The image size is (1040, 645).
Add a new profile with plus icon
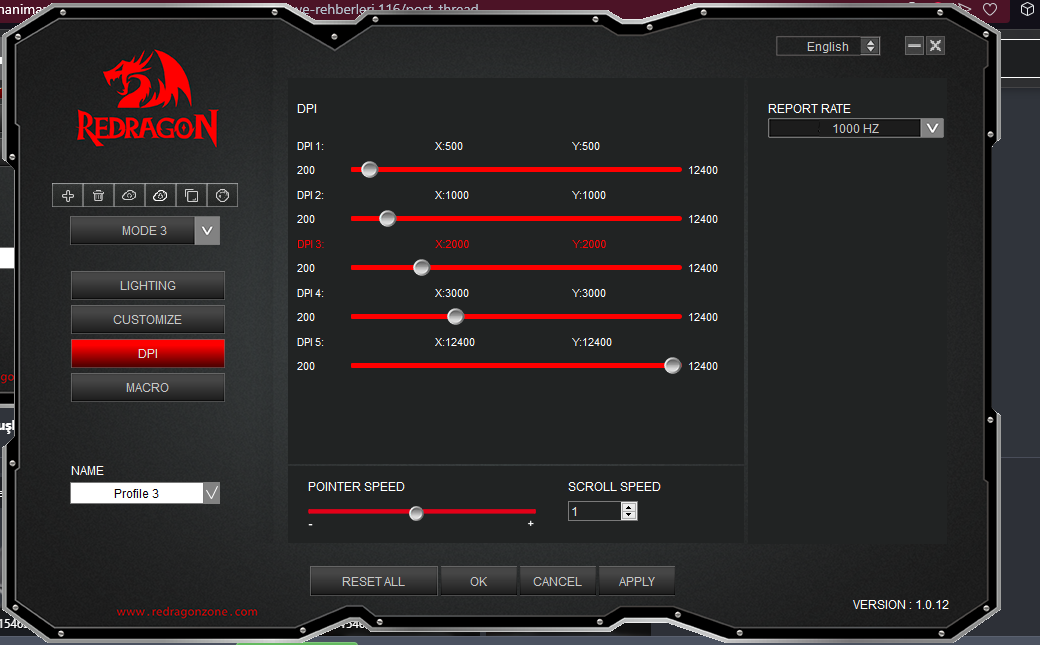[x=68, y=195]
